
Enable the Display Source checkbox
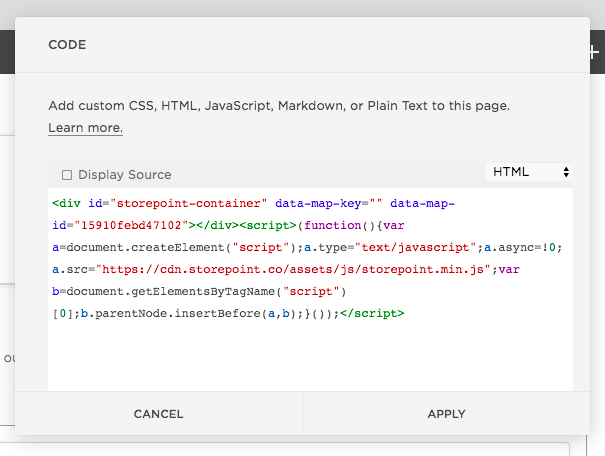pyautogui.click(x=67, y=175)
